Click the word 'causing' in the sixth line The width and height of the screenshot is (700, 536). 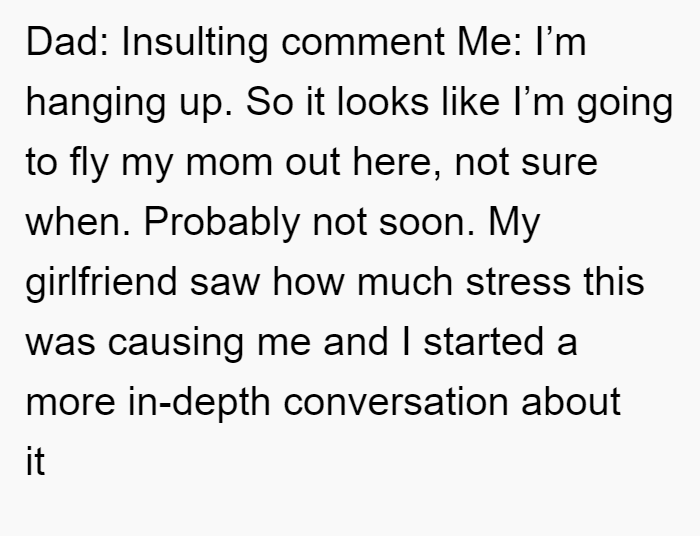[x=176, y=344]
